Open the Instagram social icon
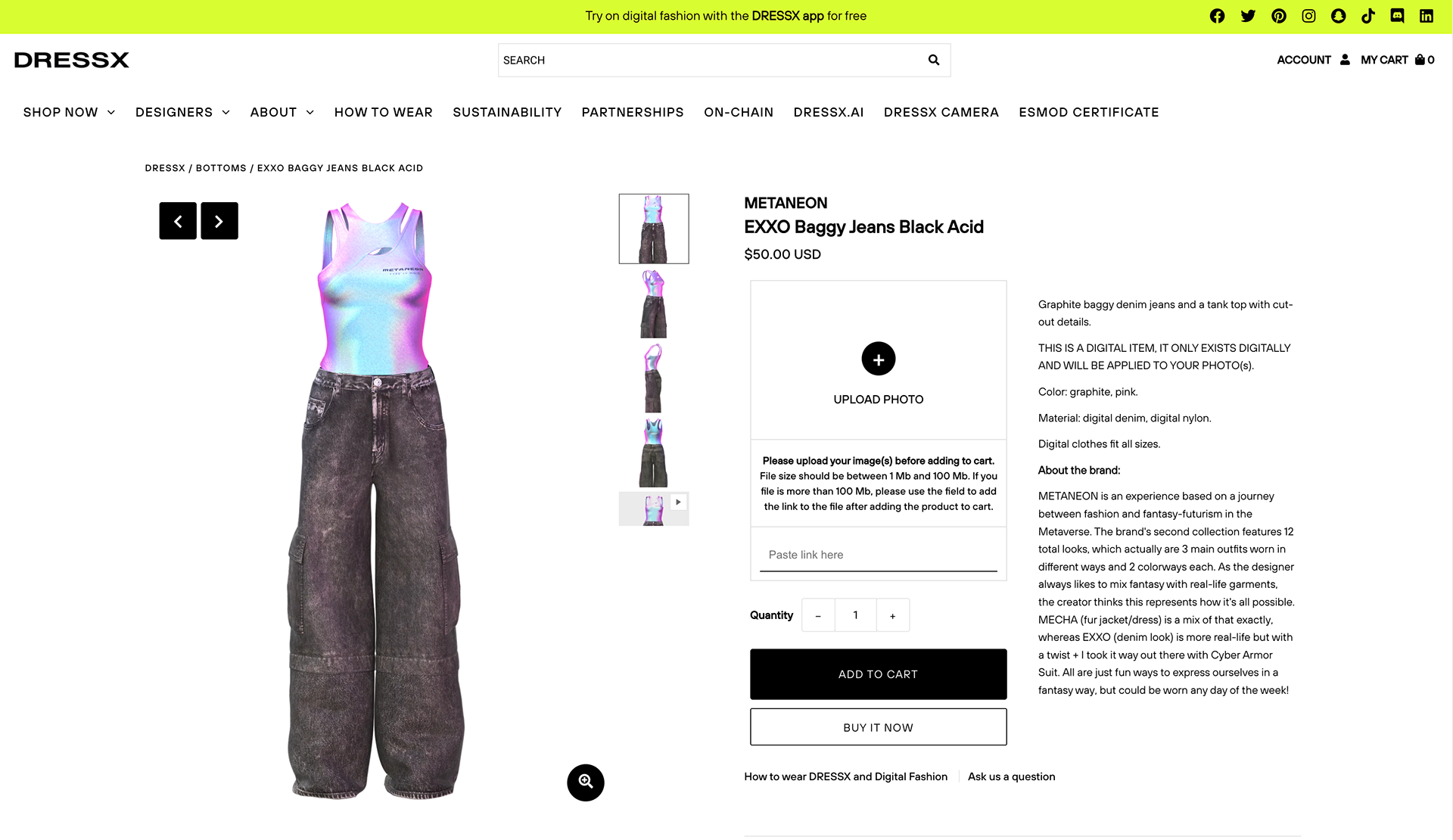Screen dimensions: 1453x840 1308,16
